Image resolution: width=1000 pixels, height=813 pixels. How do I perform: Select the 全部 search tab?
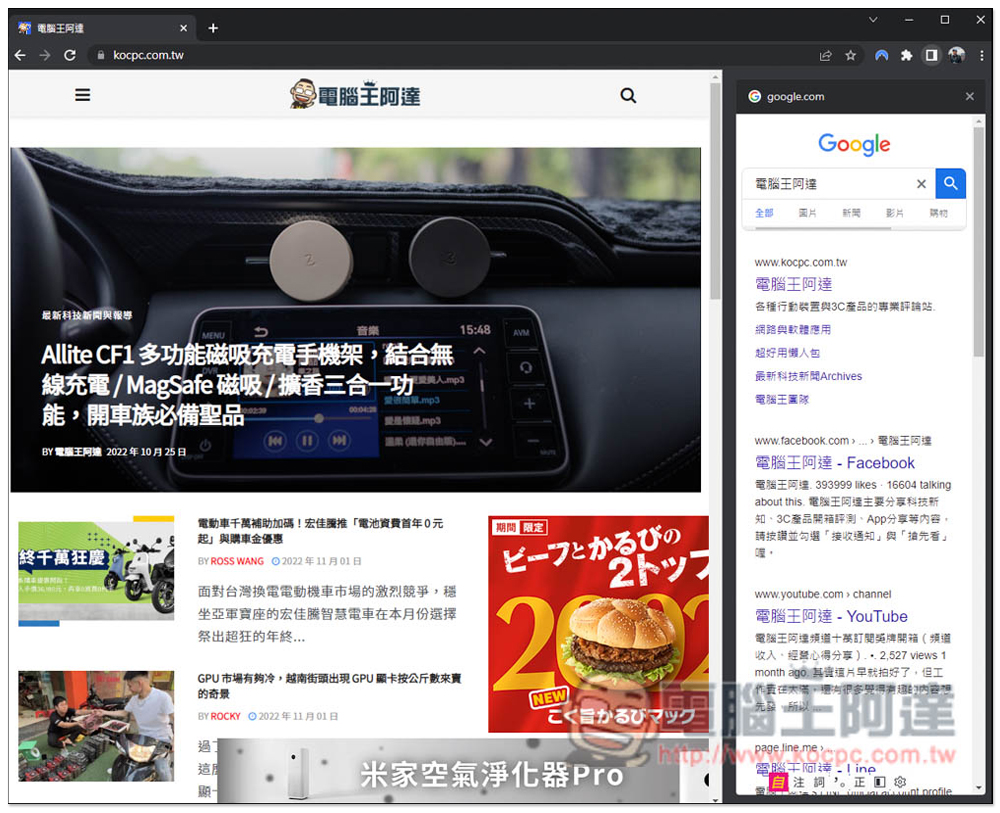[x=764, y=213]
